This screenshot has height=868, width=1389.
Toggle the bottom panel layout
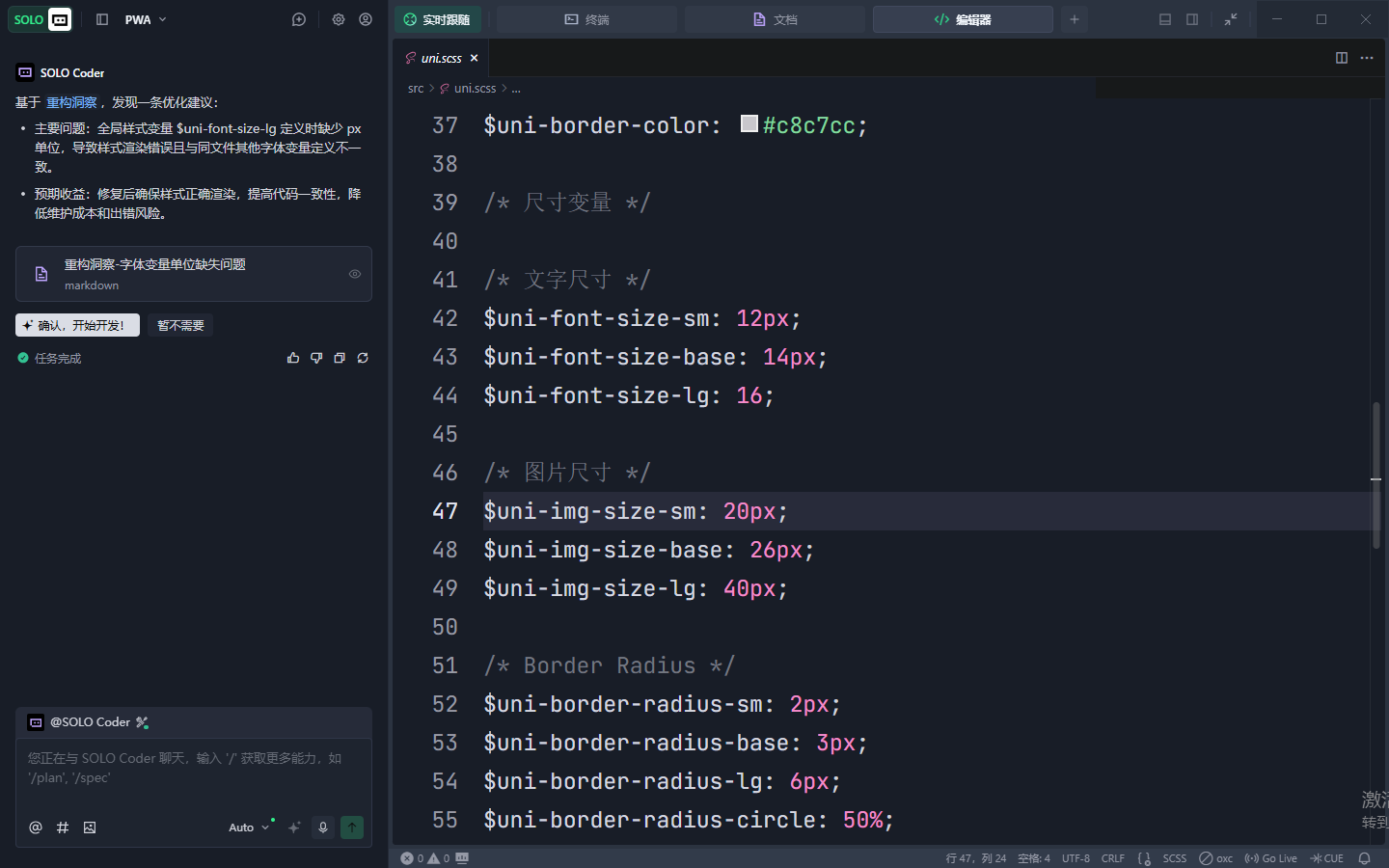[x=1165, y=19]
